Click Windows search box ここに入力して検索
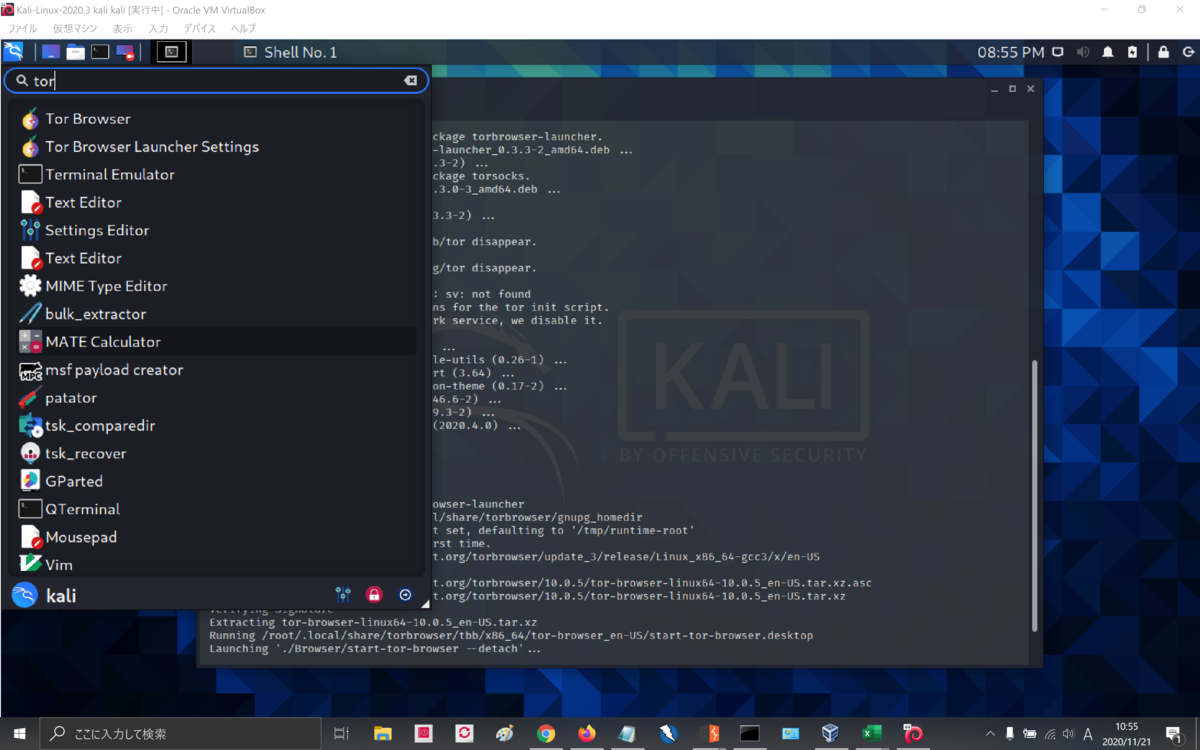1200x750 pixels. (180, 733)
